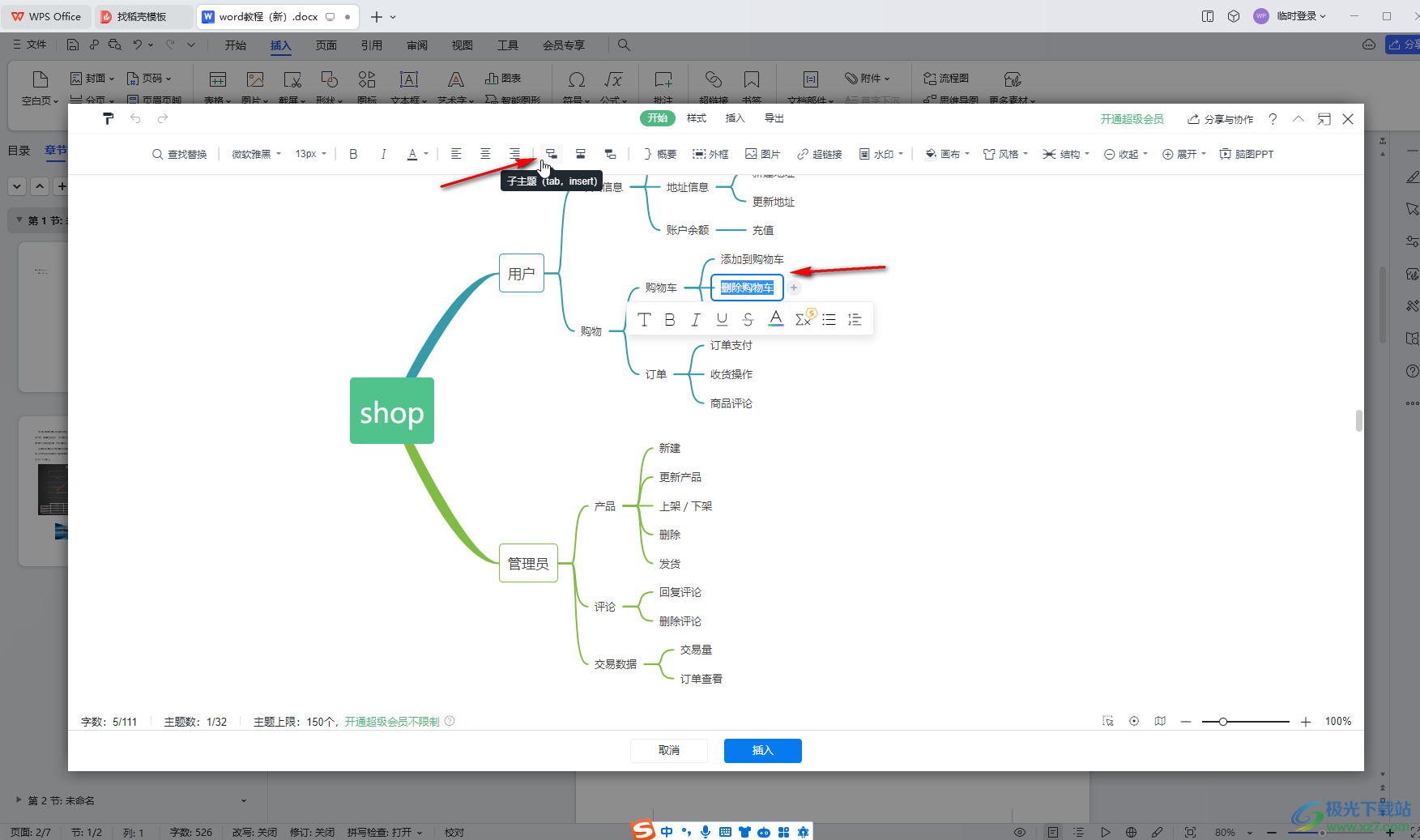This screenshot has height=840, width=1420.
Task: Switch to the 样式 tab in mind map dialog
Action: point(697,118)
